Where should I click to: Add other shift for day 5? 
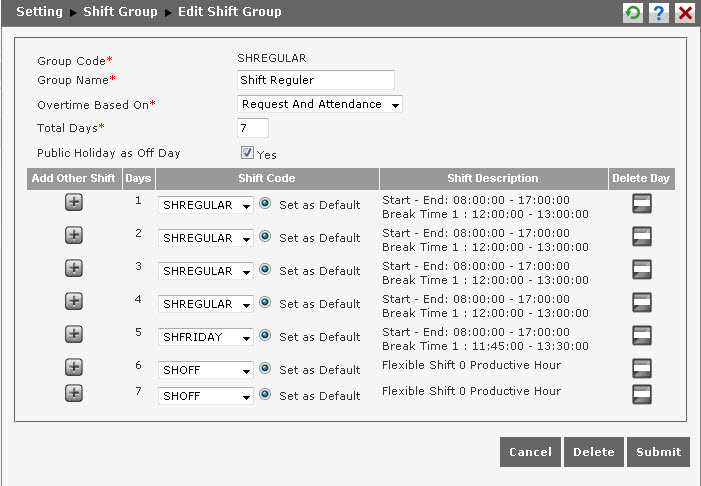click(74, 334)
